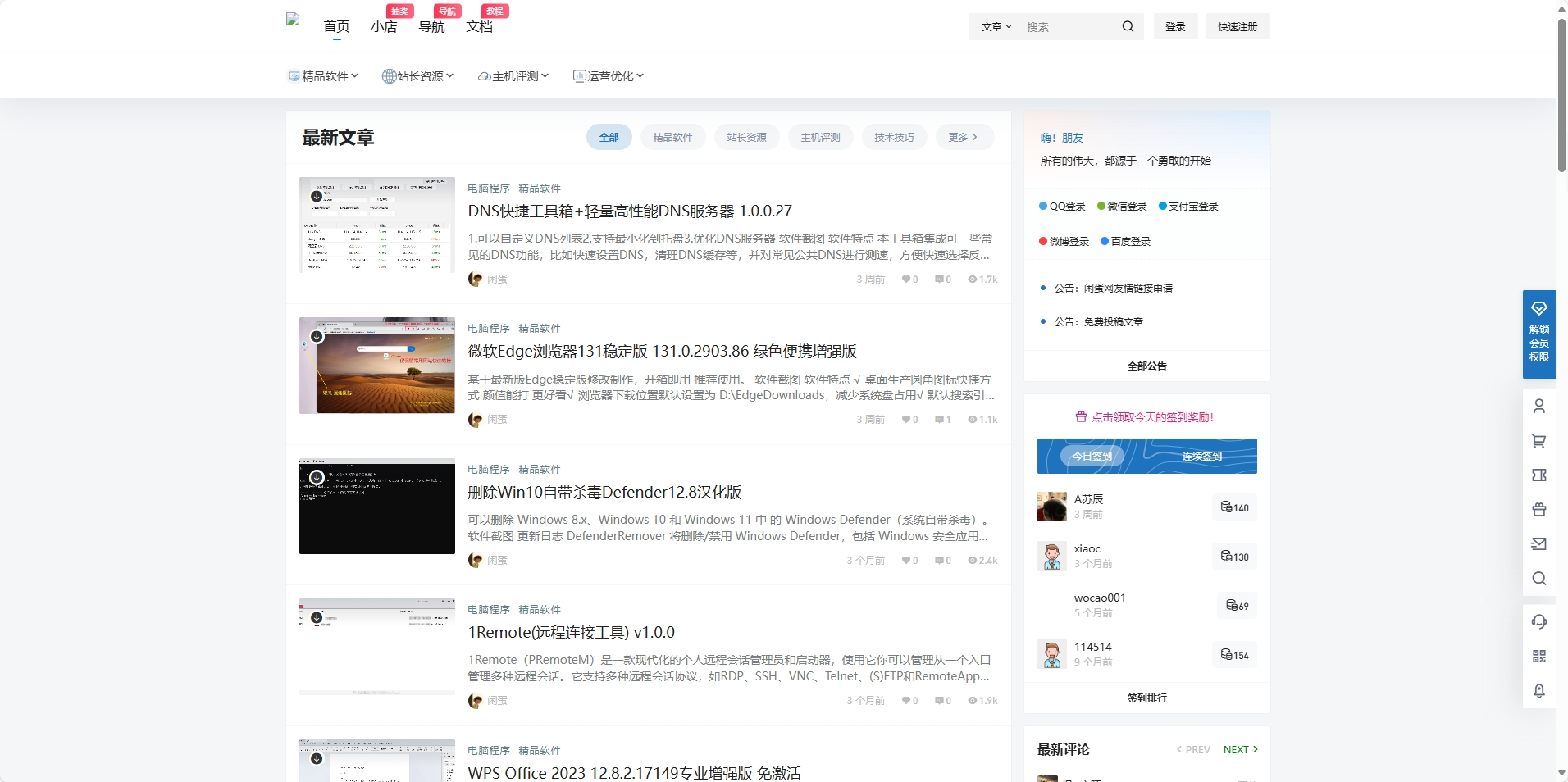This screenshot has width=1568, height=782.
Task: Go to 首页 in top menu
Action: pos(336,27)
